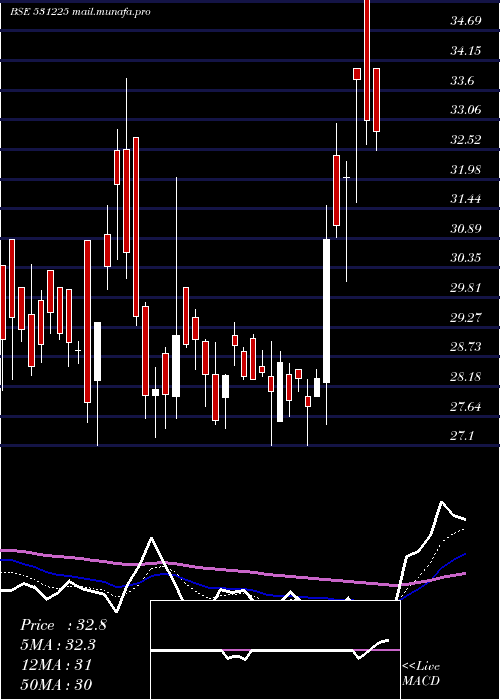Select the 29.27 price axis label
The image size is (500, 700).
tap(466, 318)
